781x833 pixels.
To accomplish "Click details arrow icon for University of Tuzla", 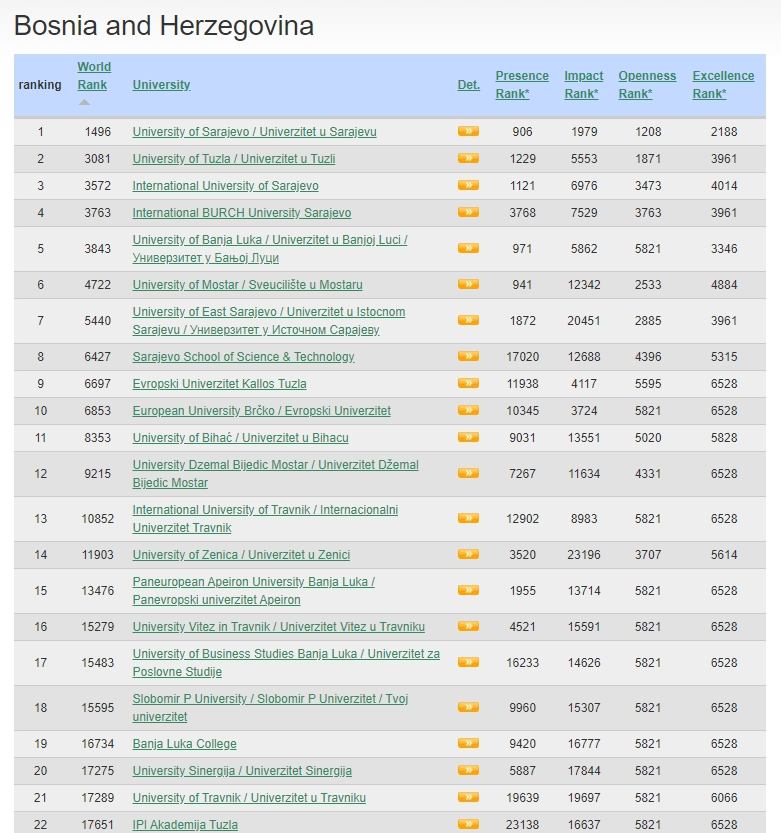I will click(468, 158).
